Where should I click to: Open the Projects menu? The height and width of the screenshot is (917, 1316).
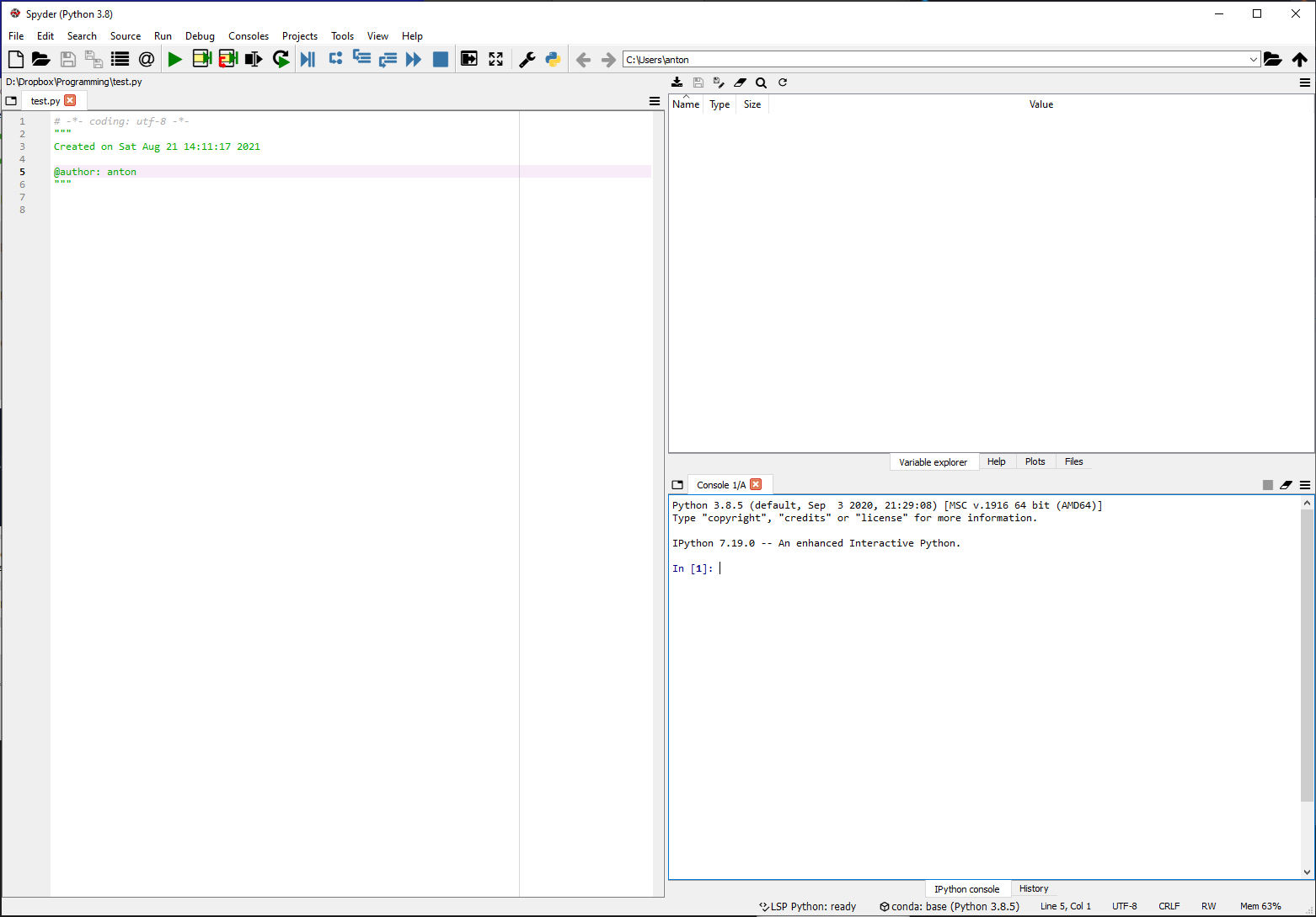point(300,36)
